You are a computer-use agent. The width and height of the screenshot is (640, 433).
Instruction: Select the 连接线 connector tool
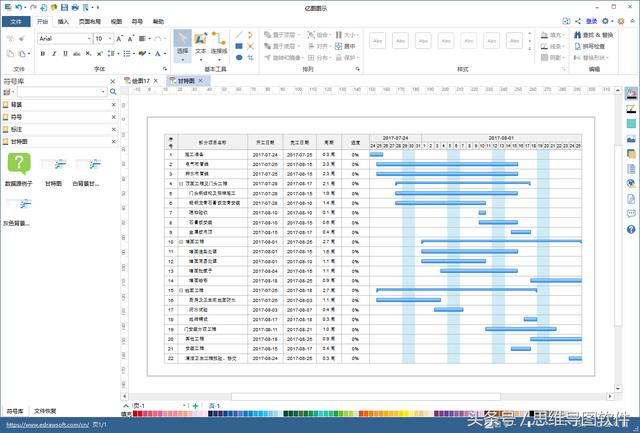point(219,46)
